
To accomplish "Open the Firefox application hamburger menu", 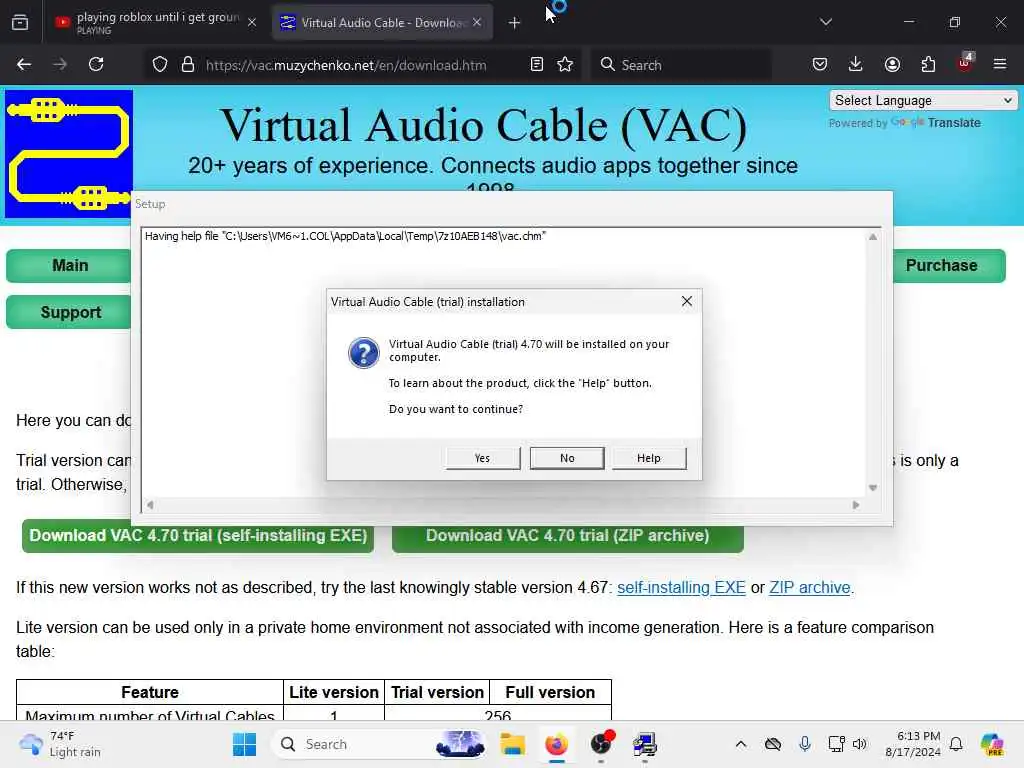I will (1000, 65).
